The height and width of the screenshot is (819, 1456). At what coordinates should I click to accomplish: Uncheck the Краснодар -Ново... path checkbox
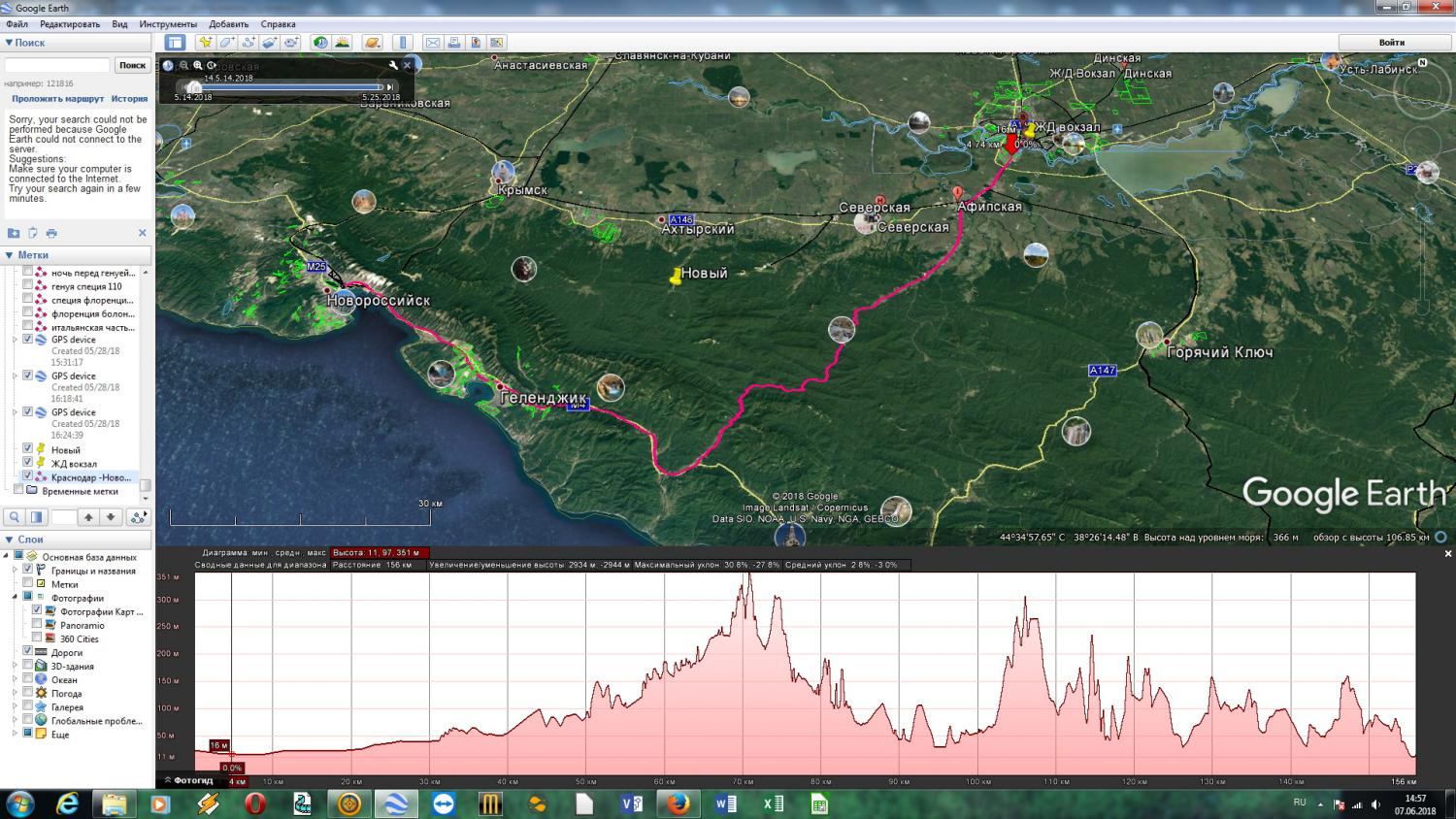27,476
